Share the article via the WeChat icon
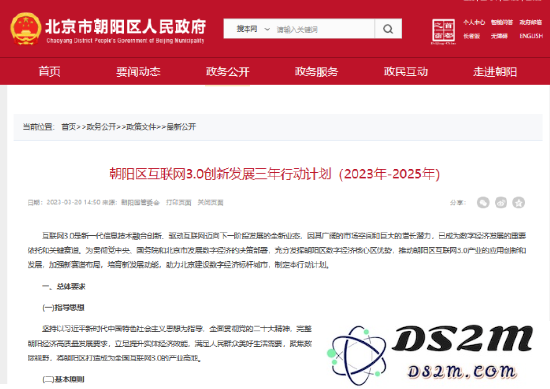This screenshot has width=550, height=389. coord(483,202)
